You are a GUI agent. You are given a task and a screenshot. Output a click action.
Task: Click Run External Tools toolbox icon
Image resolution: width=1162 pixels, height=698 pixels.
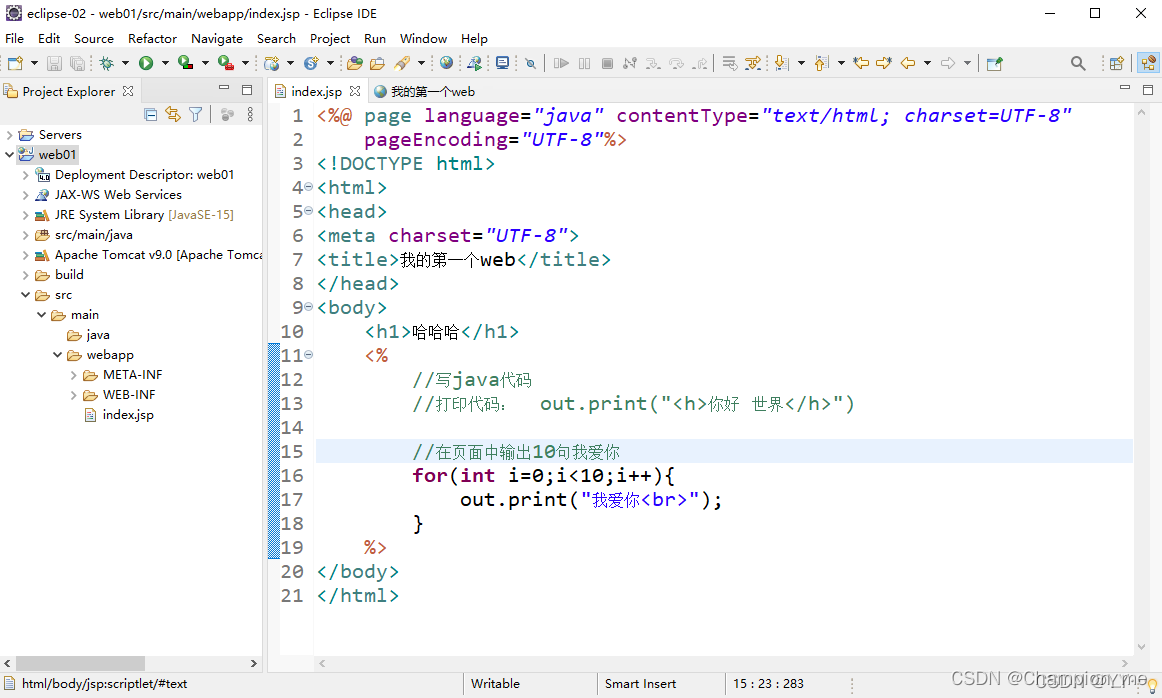tap(225, 64)
